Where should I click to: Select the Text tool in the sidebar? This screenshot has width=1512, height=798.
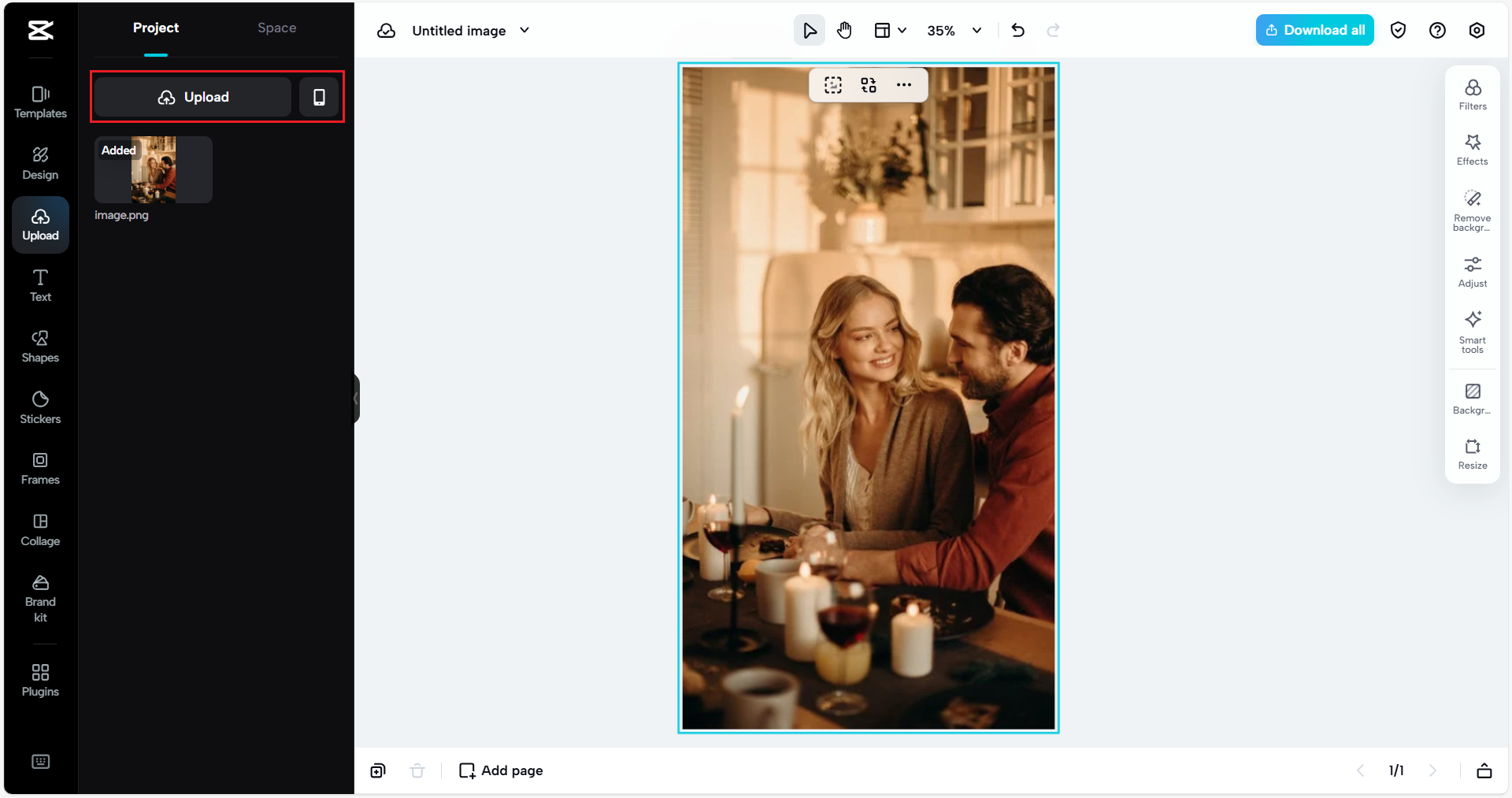[40, 284]
